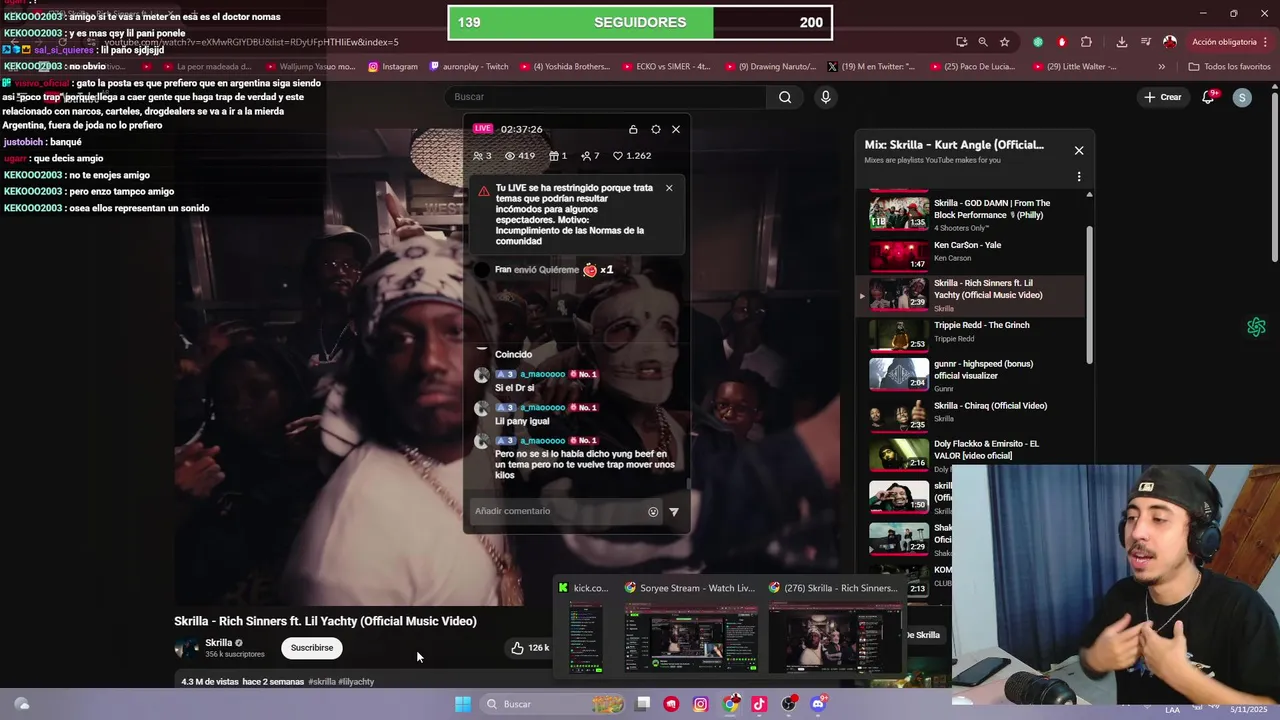The width and height of the screenshot is (1280, 720).
Task: Expand the bookmarks bar overflow chevron
Action: pyautogui.click(x=1161, y=67)
